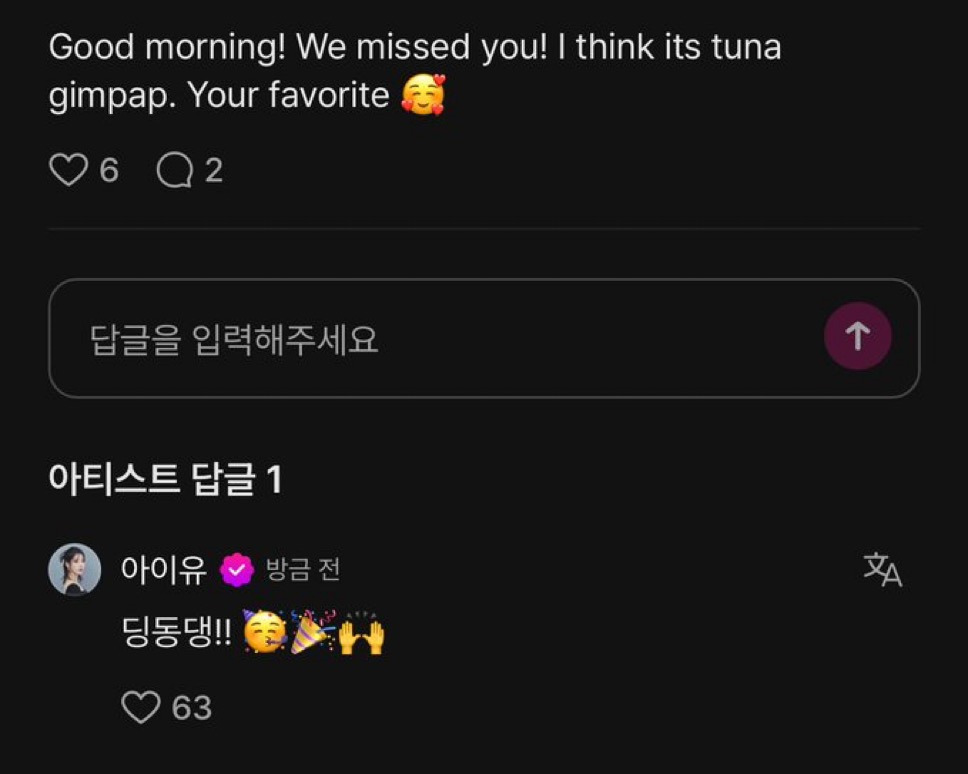Tap the comment count 2
968x774 pixels.
[x=213, y=171]
